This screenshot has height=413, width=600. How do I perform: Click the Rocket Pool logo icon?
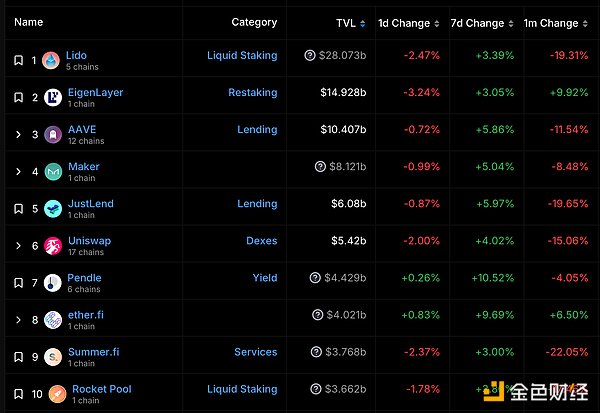click(57, 393)
